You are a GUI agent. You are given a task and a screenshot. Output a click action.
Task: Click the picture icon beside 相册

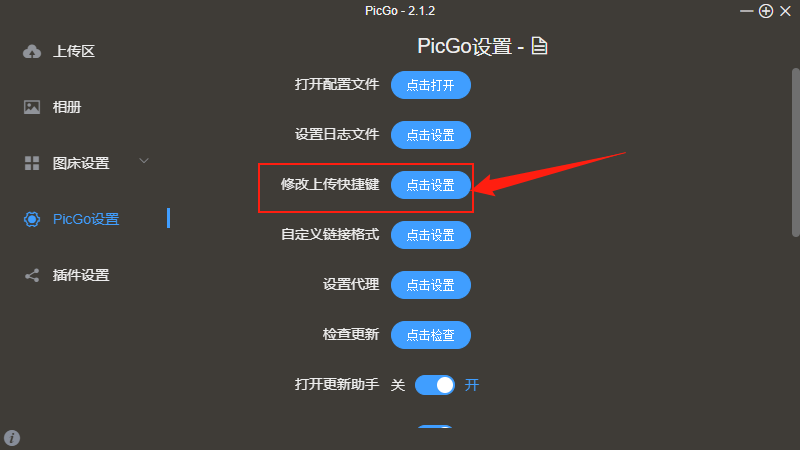coord(32,107)
